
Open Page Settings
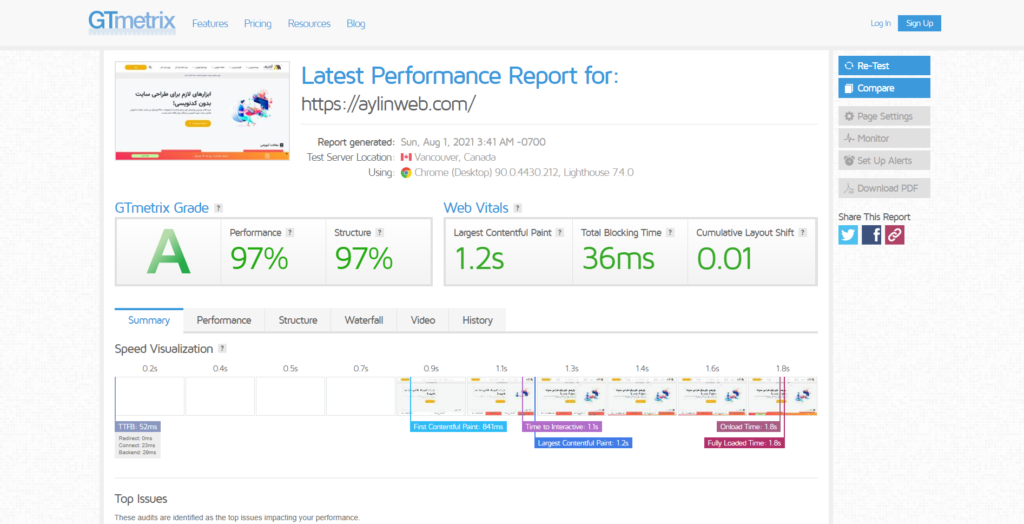point(884,116)
